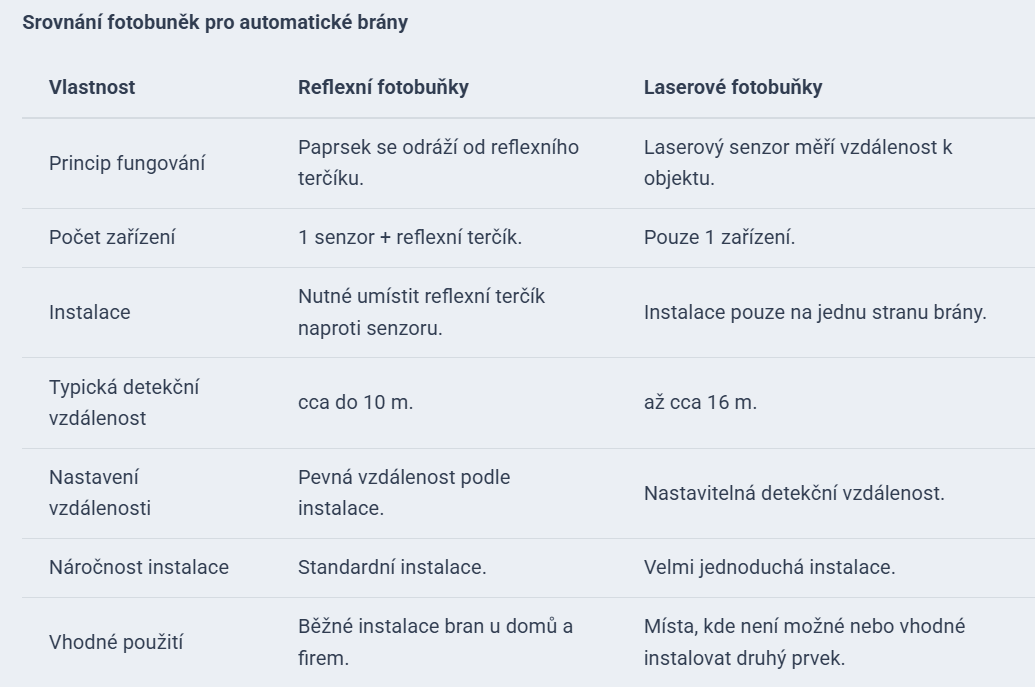Click the 'Vhodné použití' row label
This screenshot has width=1035, height=687.
pyautogui.click(x=116, y=642)
